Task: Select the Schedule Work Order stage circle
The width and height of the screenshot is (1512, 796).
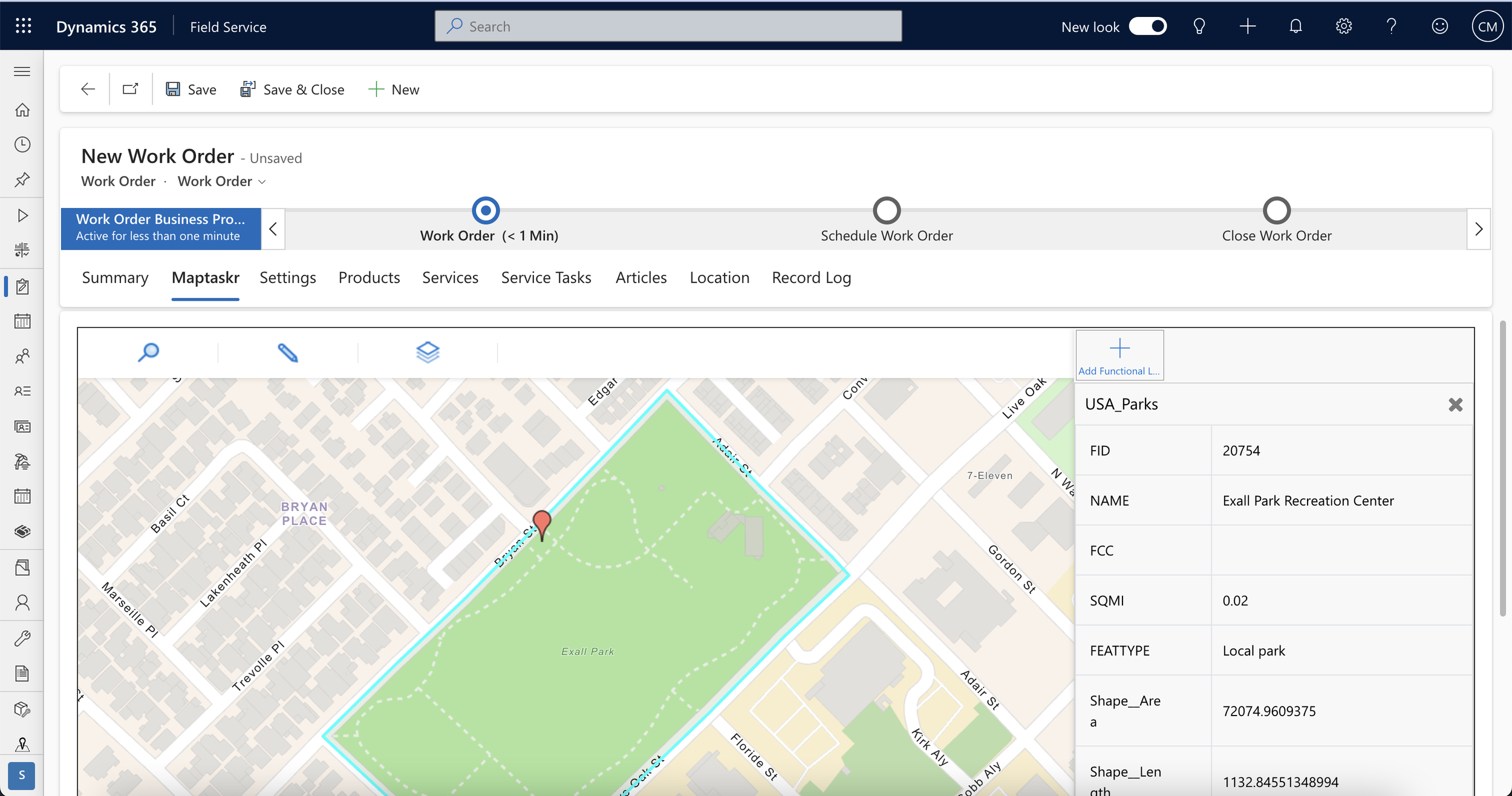Action: click(887, 210)
